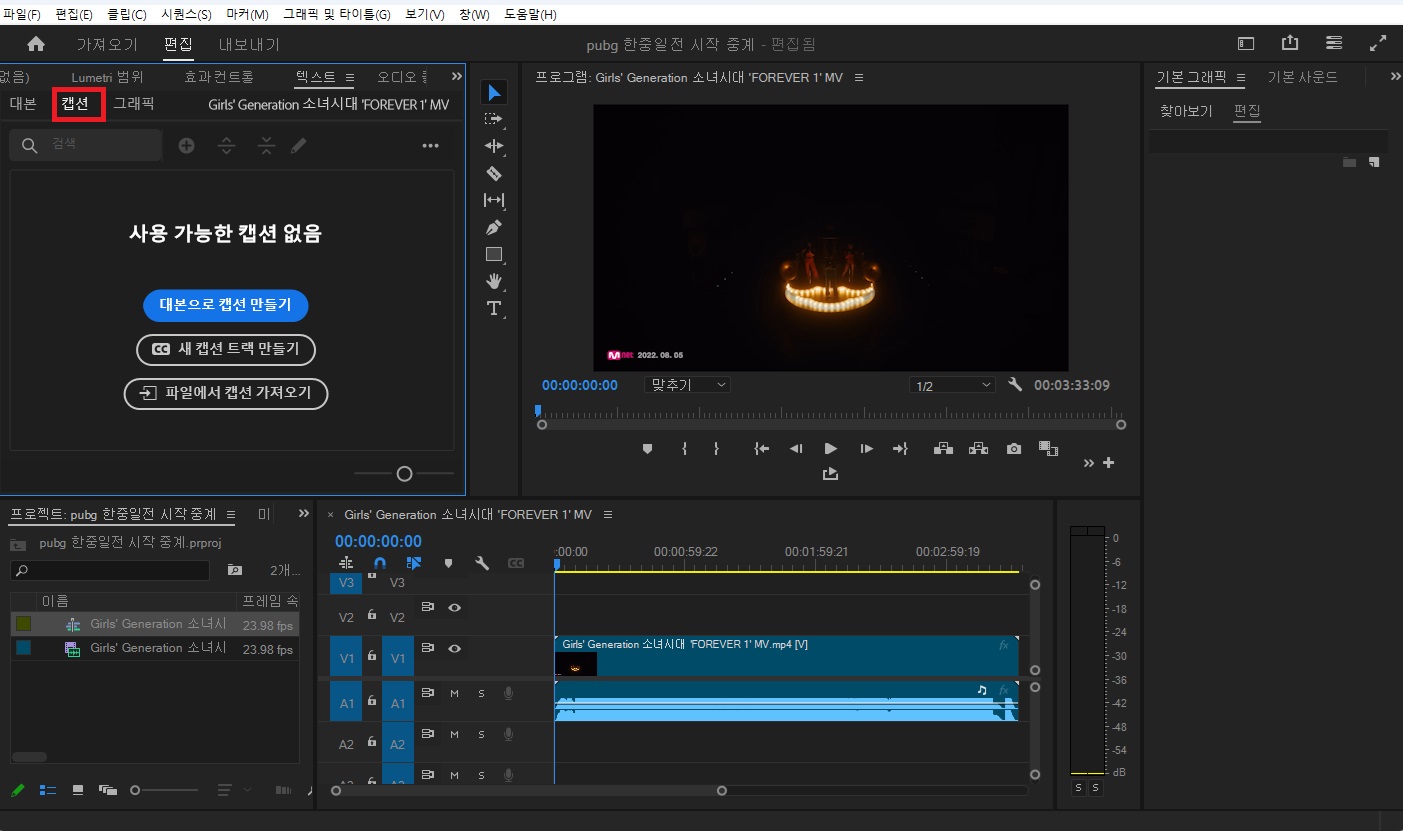This screenshot has width=1403, height=831.
Task: Enable voice-over record on A1
Action: pyautogui.click(x=508, y=693)
